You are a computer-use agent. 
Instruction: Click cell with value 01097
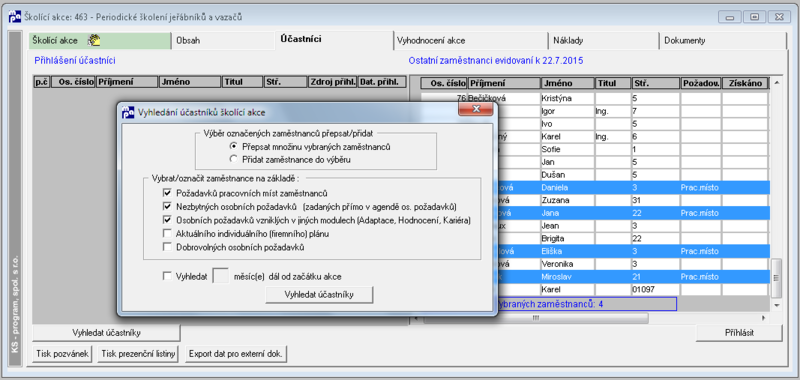(x=655, y=289)
